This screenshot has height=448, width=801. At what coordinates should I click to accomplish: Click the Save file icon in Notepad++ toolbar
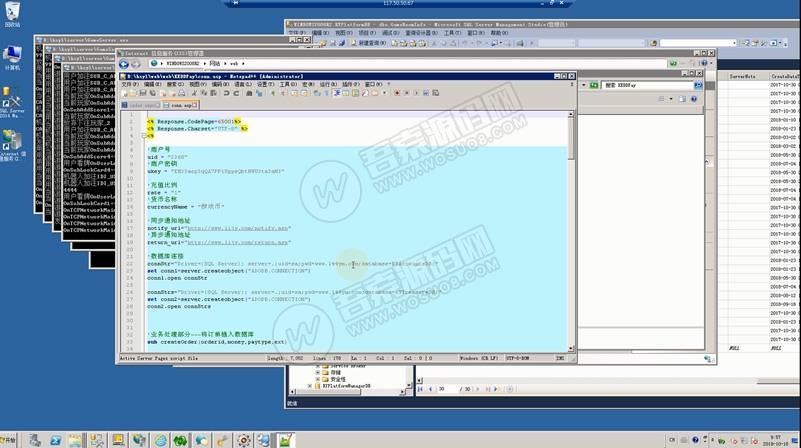(x=143, y=93)
